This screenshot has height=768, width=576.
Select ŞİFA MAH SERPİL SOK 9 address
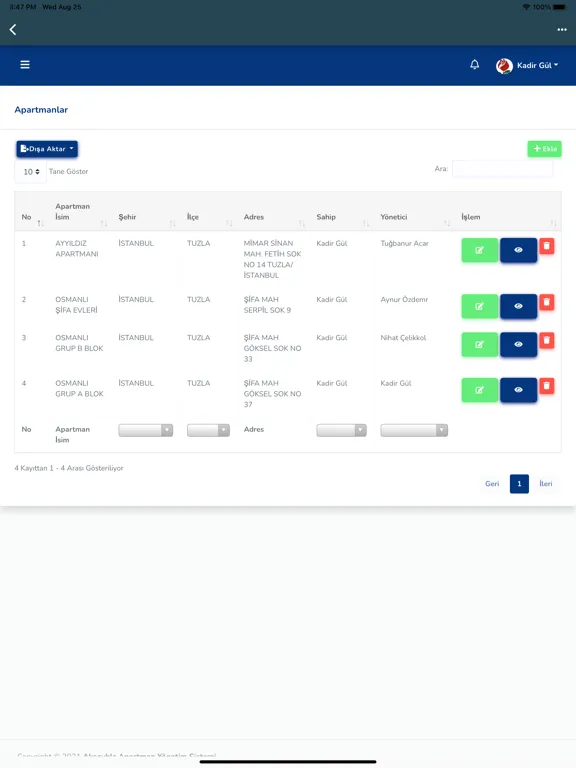(x=268, y=305)
